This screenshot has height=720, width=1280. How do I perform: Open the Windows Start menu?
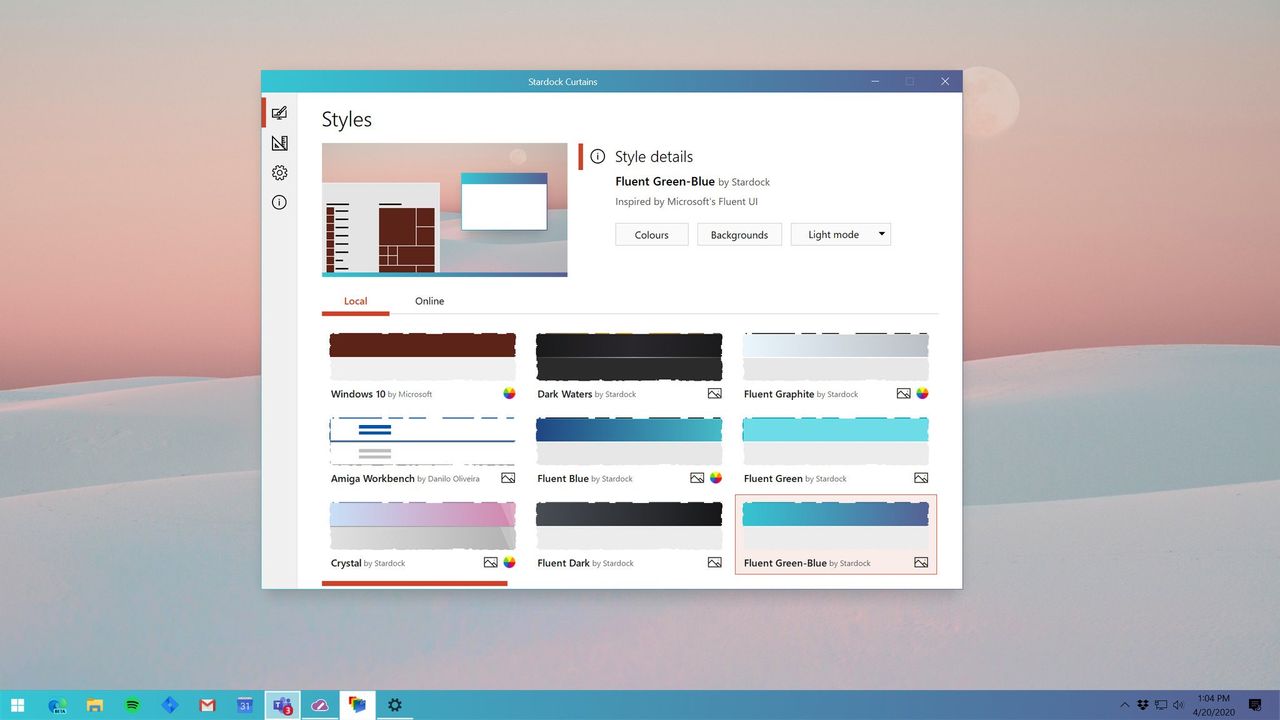pos(18,705)
